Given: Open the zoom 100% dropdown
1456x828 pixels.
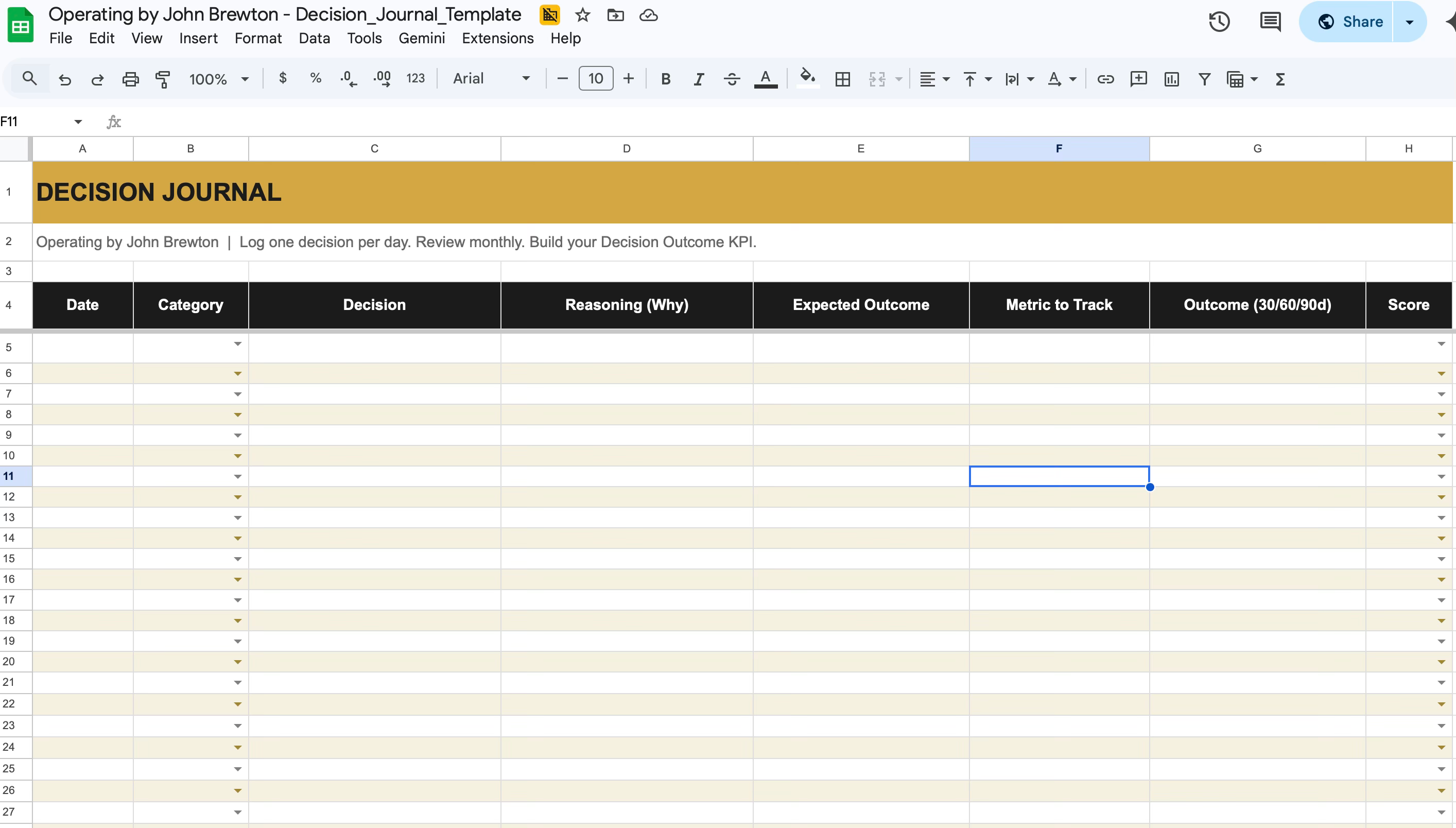Looking at the screenshot, I should 218,79.
